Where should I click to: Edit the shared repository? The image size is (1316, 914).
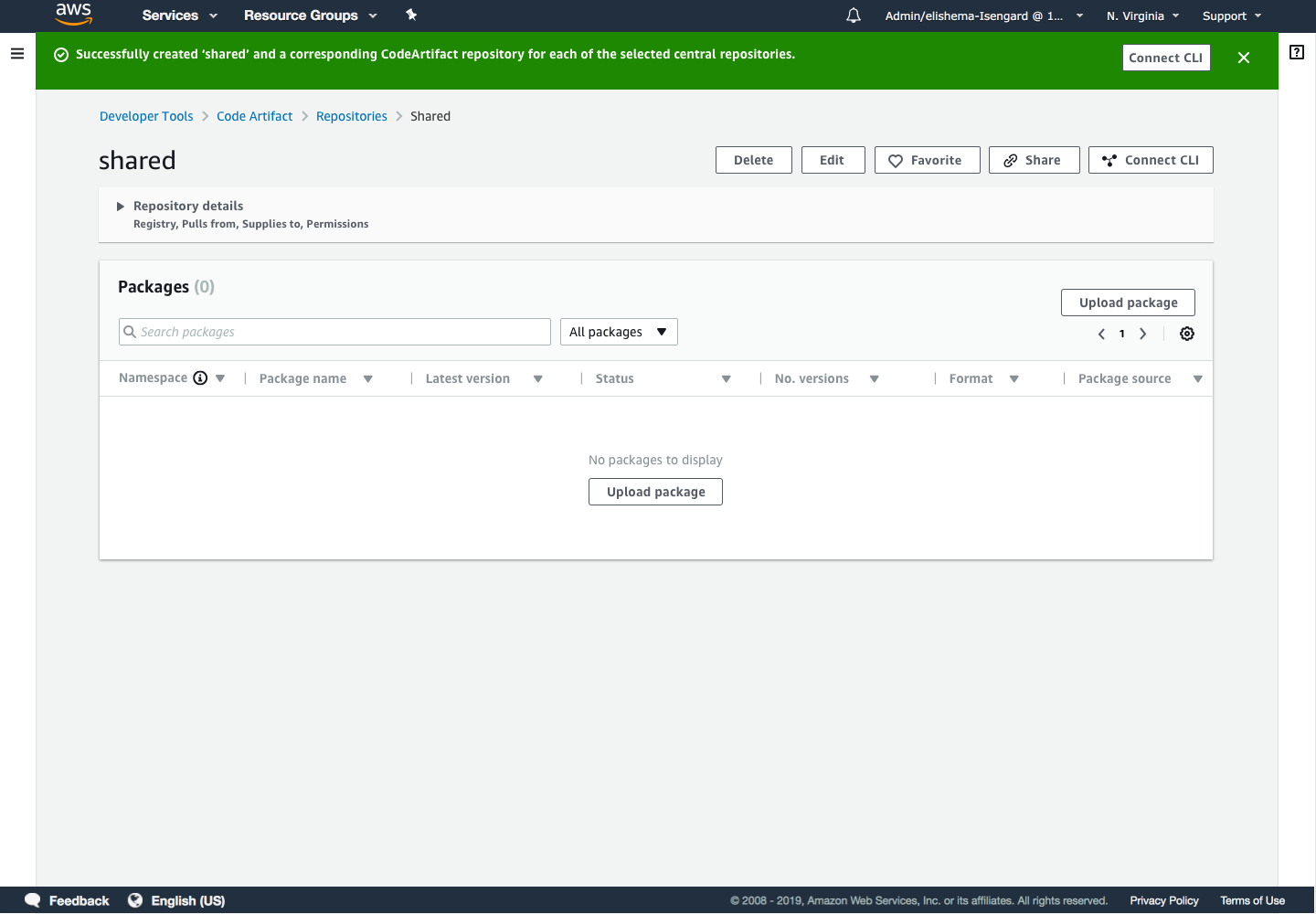click(x=833, y=160)
